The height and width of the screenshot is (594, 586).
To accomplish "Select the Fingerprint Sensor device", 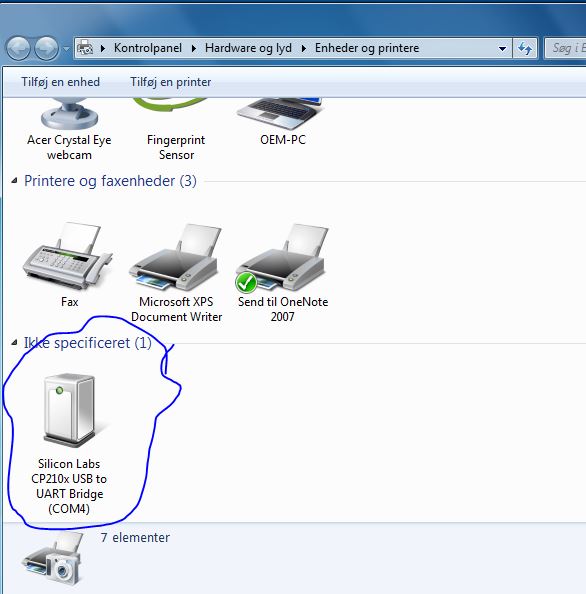I will 176,130.
